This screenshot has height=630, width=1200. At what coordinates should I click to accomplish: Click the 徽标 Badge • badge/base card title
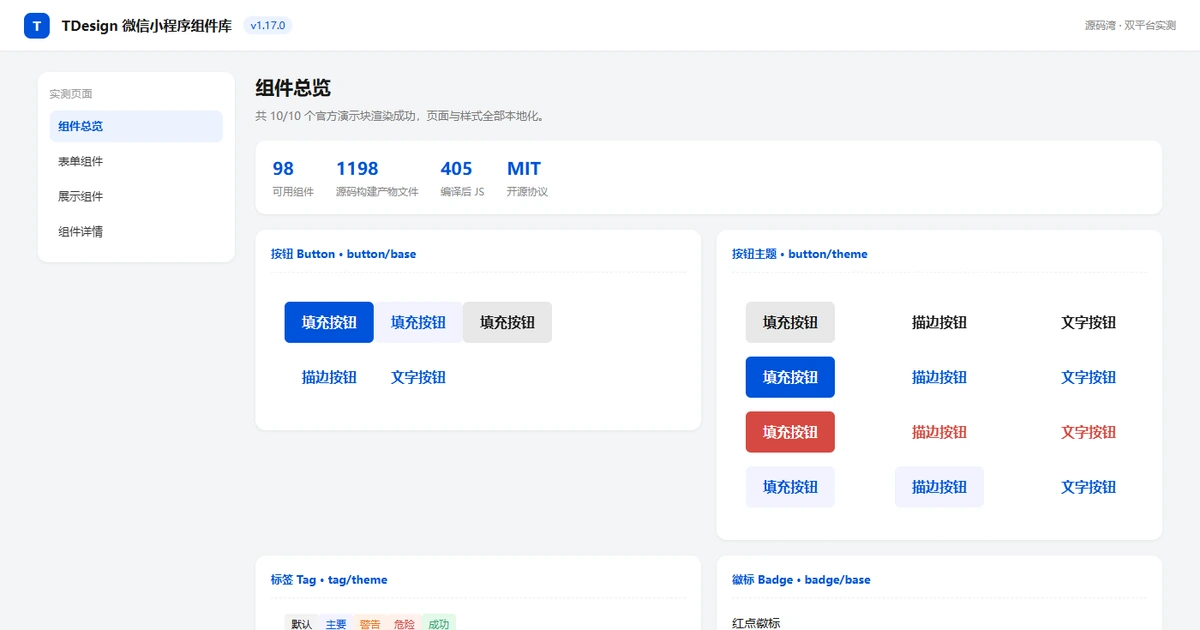click(801, 580)
